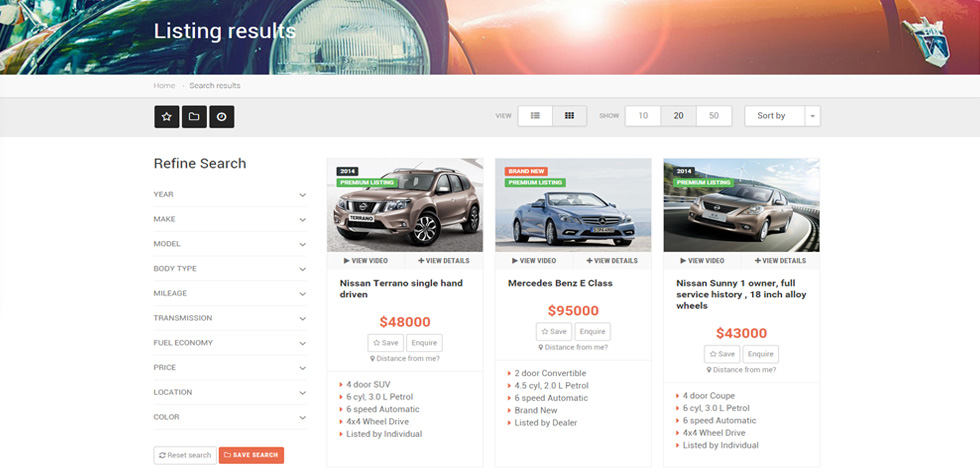Expand the Price filter
The image size is (980, 471).
[x=230, y=367]
